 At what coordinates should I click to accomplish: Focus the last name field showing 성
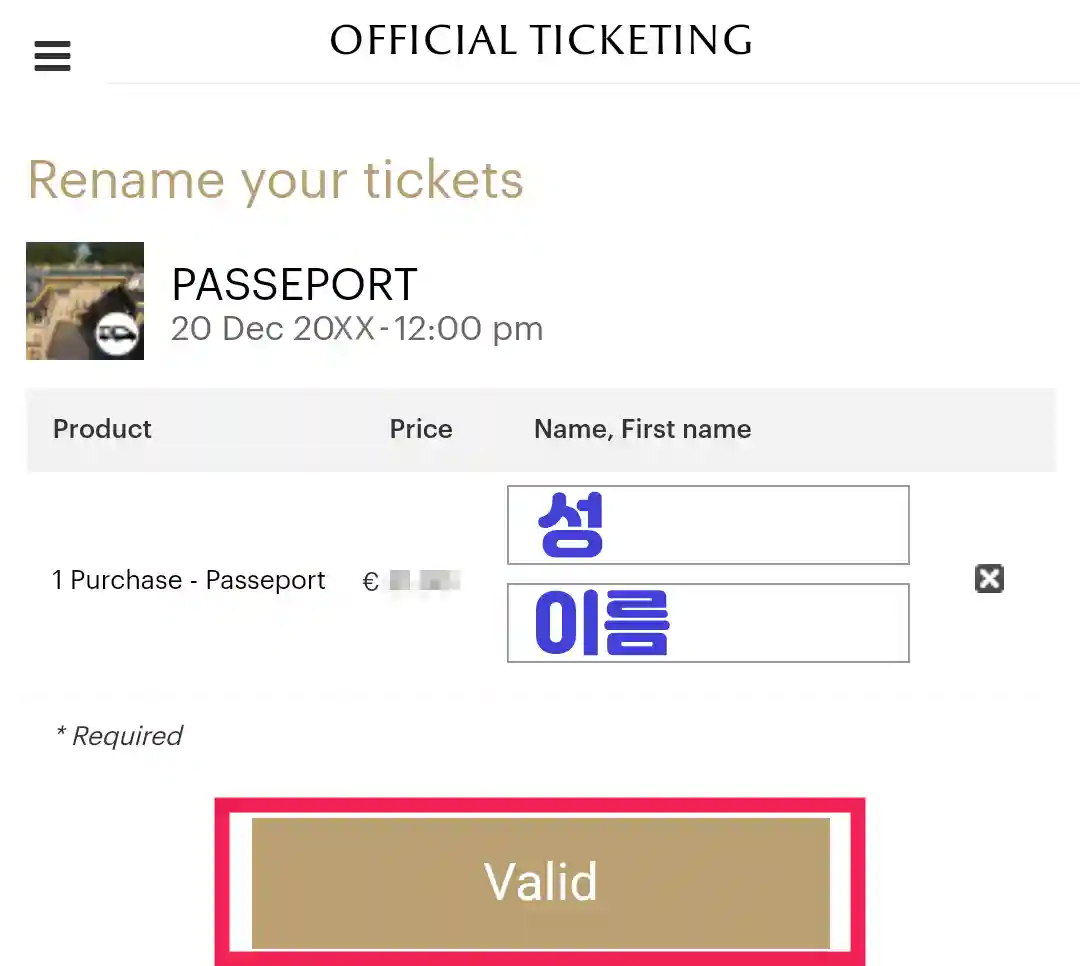point(708,525)
